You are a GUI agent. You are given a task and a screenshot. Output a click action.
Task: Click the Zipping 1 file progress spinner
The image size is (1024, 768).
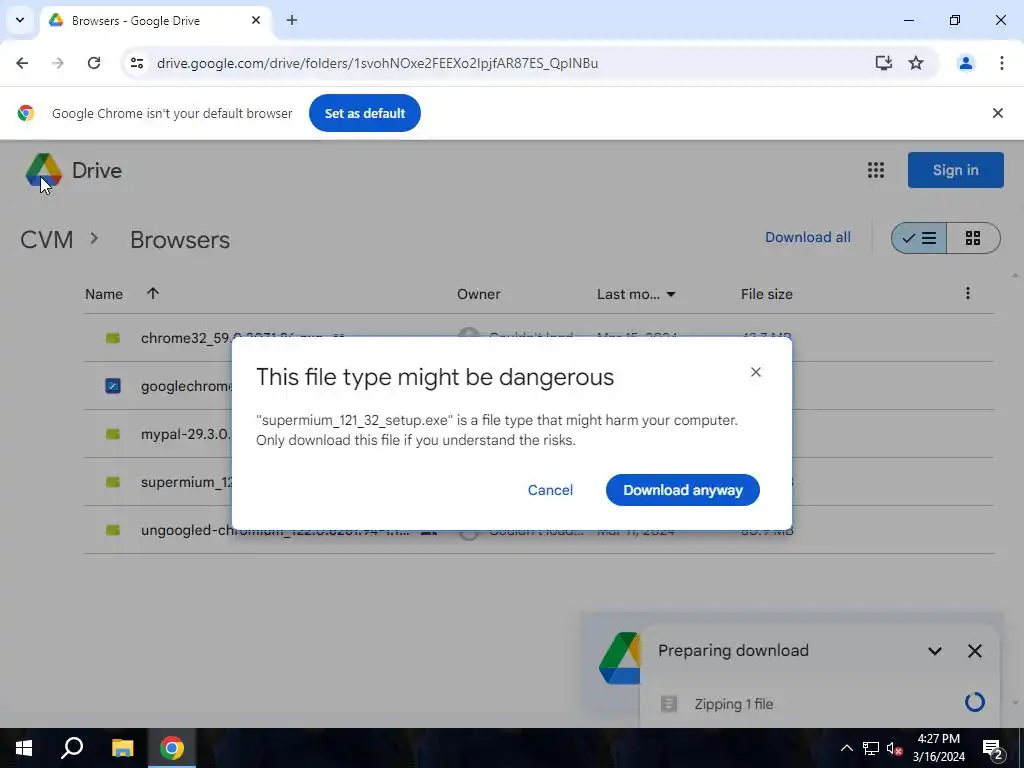pyautogui.click(x=974, y=702)
